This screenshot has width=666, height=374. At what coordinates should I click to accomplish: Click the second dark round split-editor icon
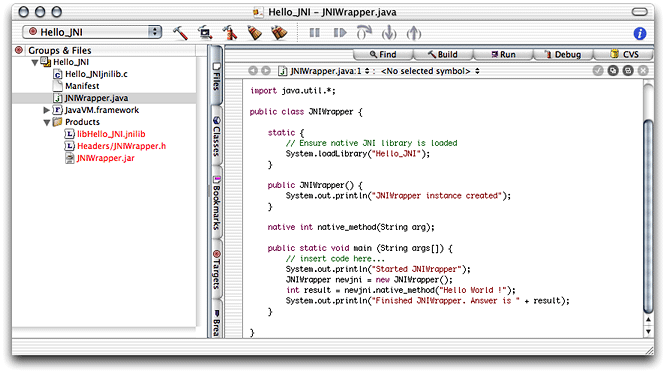pos(628,70)
